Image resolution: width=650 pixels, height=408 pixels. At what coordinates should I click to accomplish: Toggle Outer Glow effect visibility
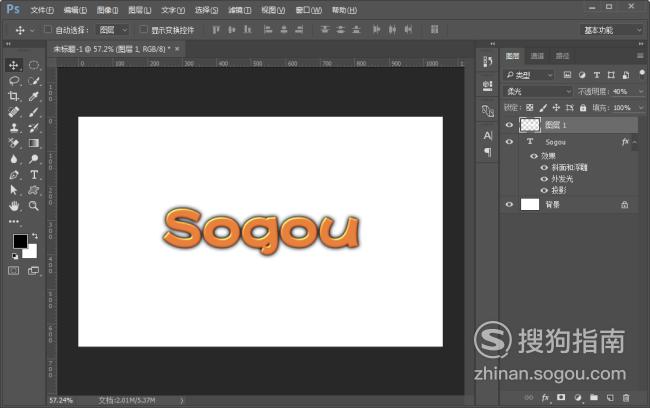tap(544, 179)
